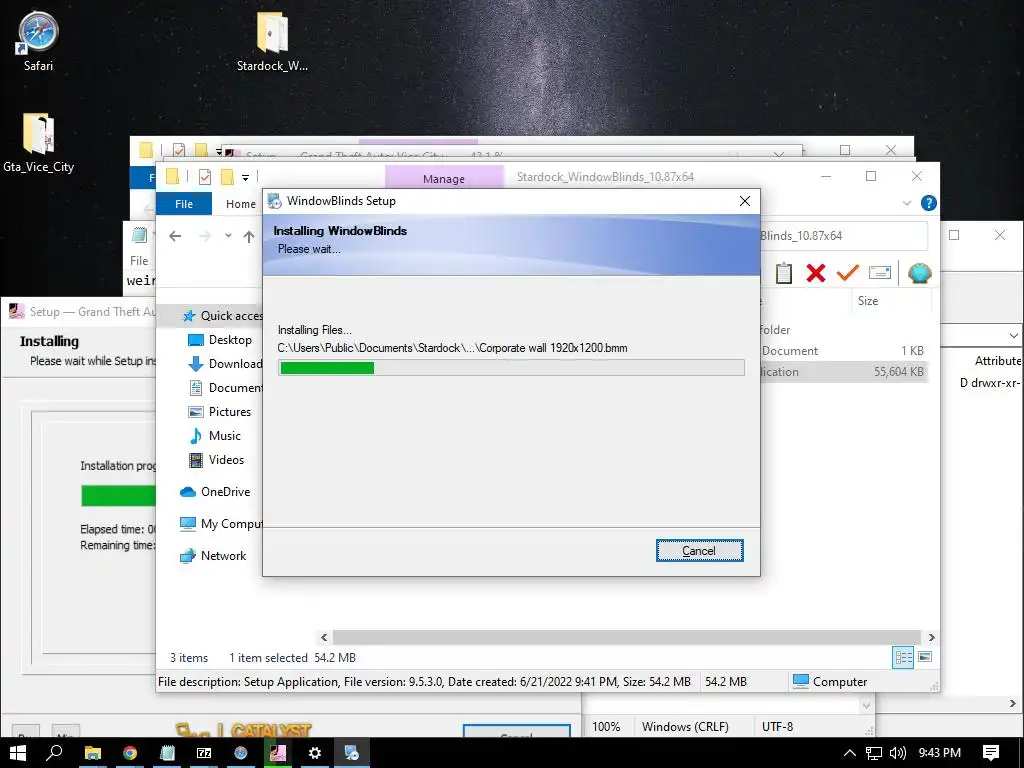Switch to large icons view layout

(925, 657)
